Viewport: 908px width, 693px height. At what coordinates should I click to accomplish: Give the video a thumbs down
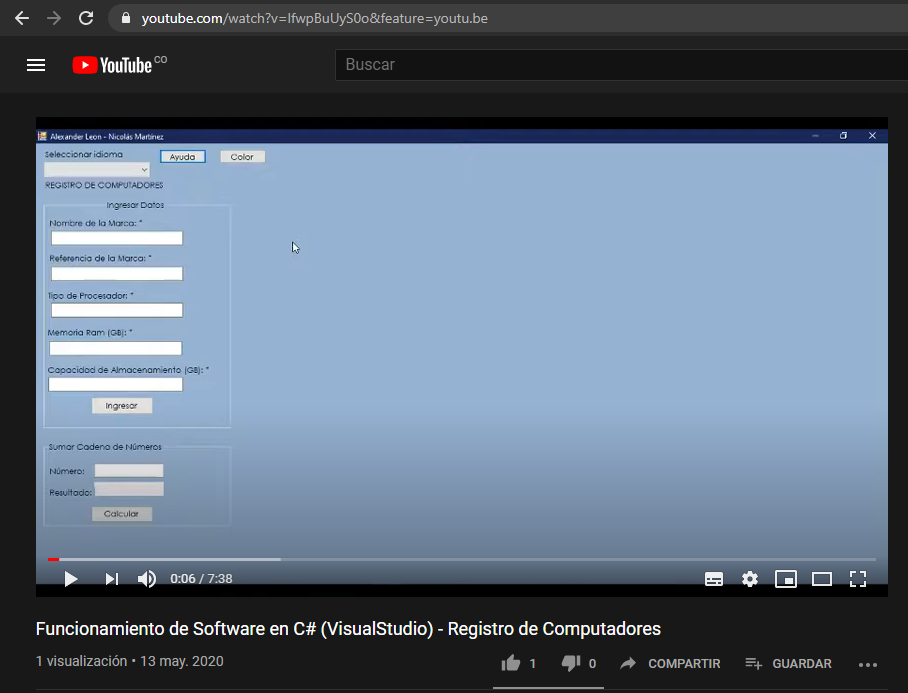[570, 662]
